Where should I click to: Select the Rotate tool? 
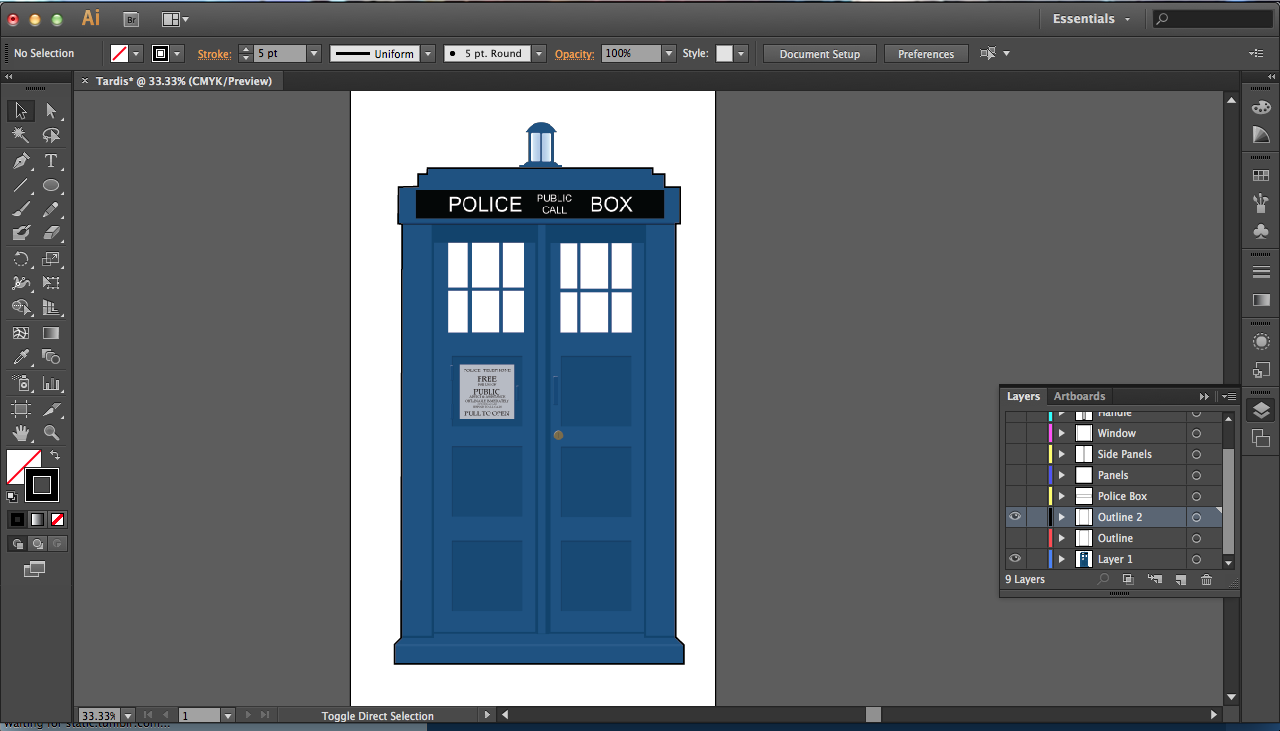point(21,259)
